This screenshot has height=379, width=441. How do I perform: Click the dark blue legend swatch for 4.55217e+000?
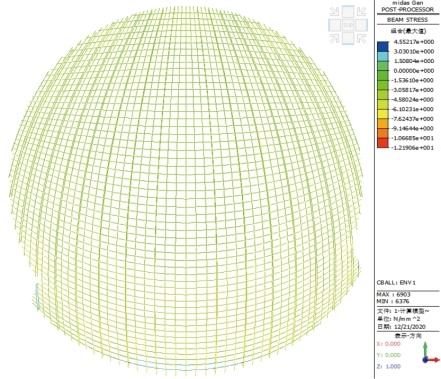click(383, 46)
